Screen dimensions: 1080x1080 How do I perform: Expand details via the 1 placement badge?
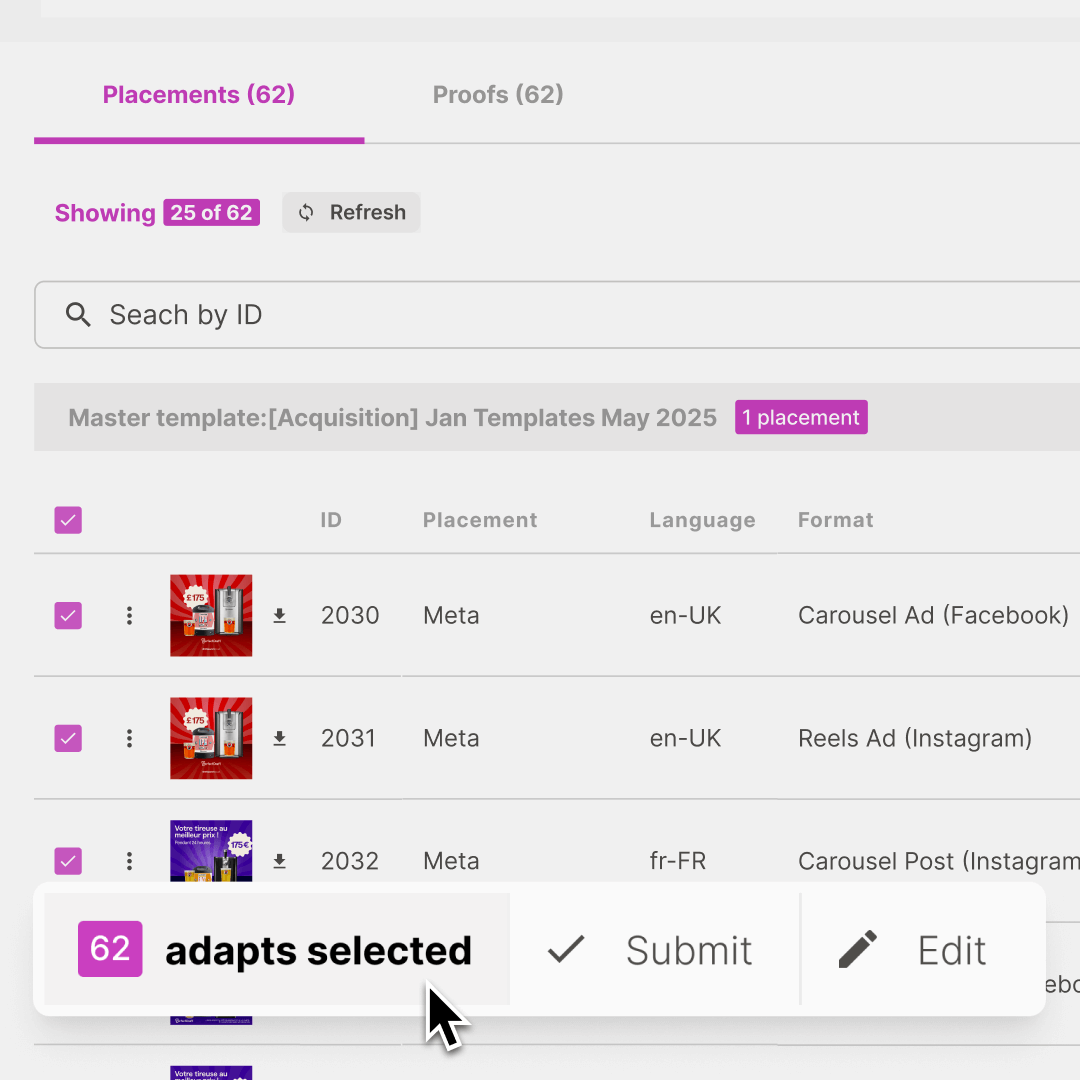[801, 417]
